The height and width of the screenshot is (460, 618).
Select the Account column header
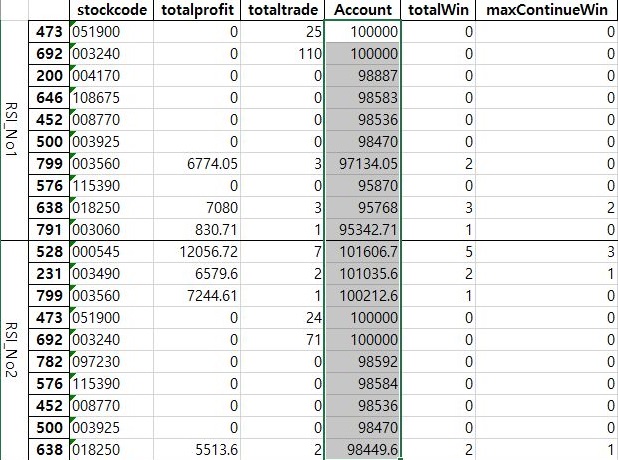[x=363, y=10]
